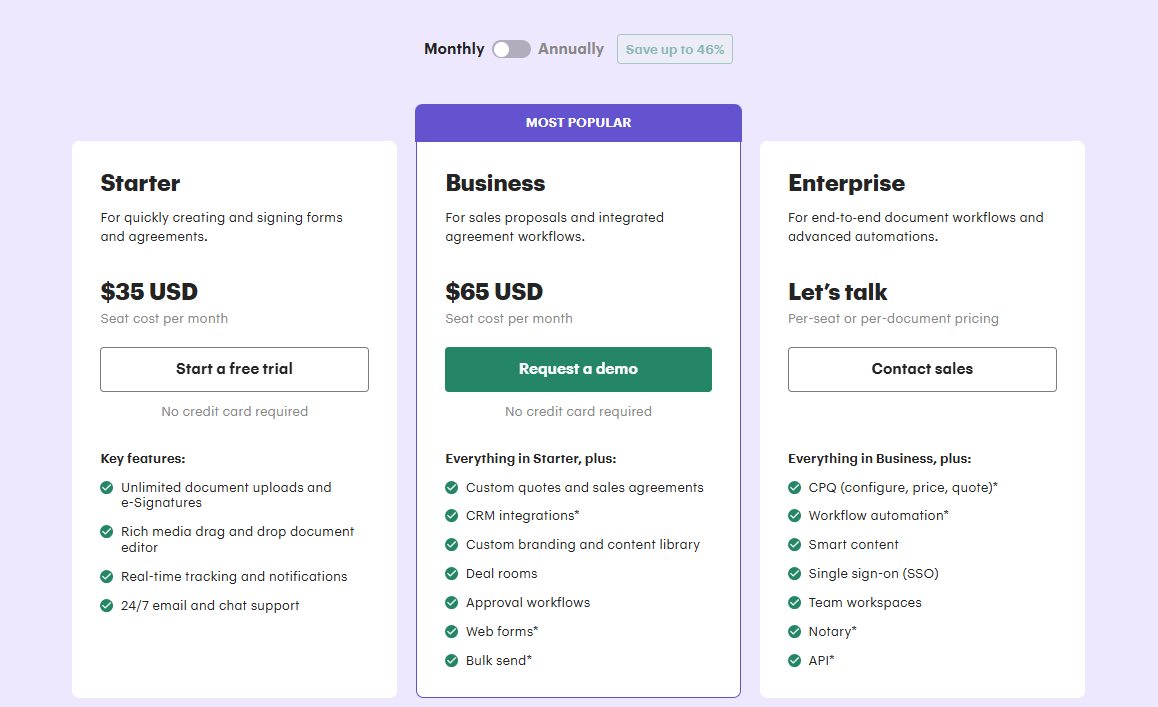Toggle billing from Monthly to Annually
The width and height of the screenshot is (1158, 707).
pyautogui.click(x=511, y=48)
